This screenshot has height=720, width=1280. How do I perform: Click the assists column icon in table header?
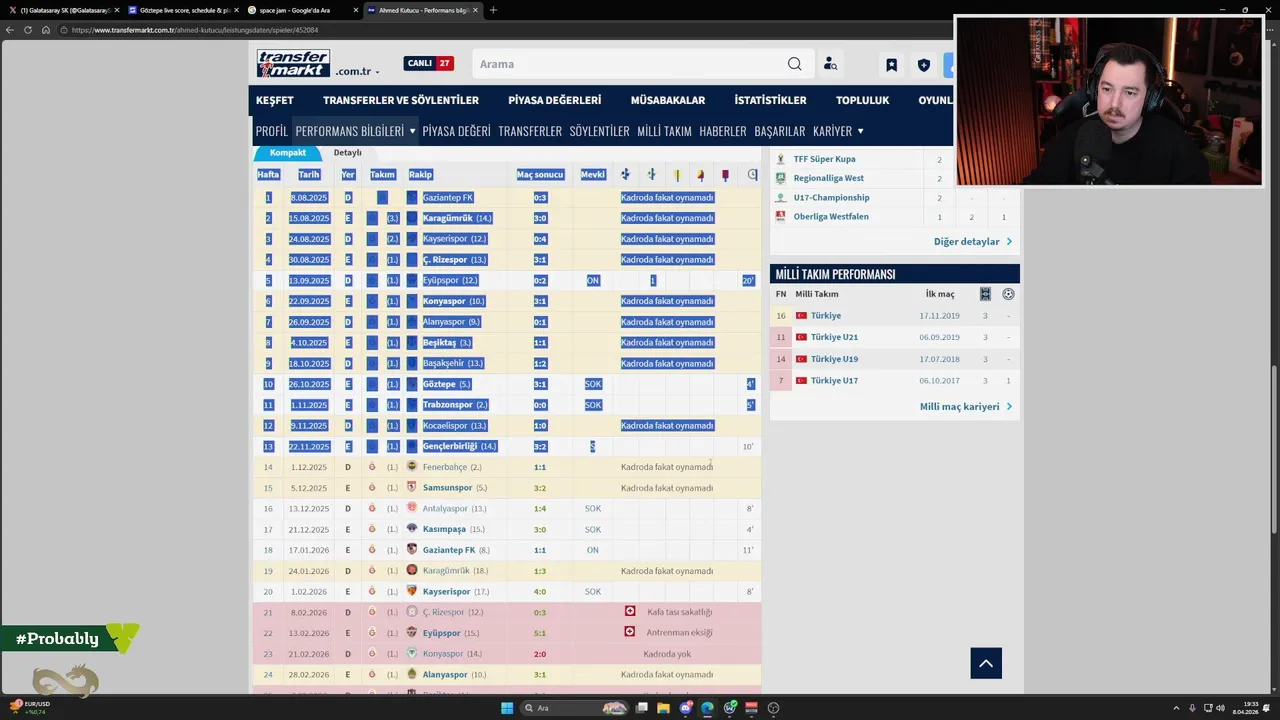(651, 174)
